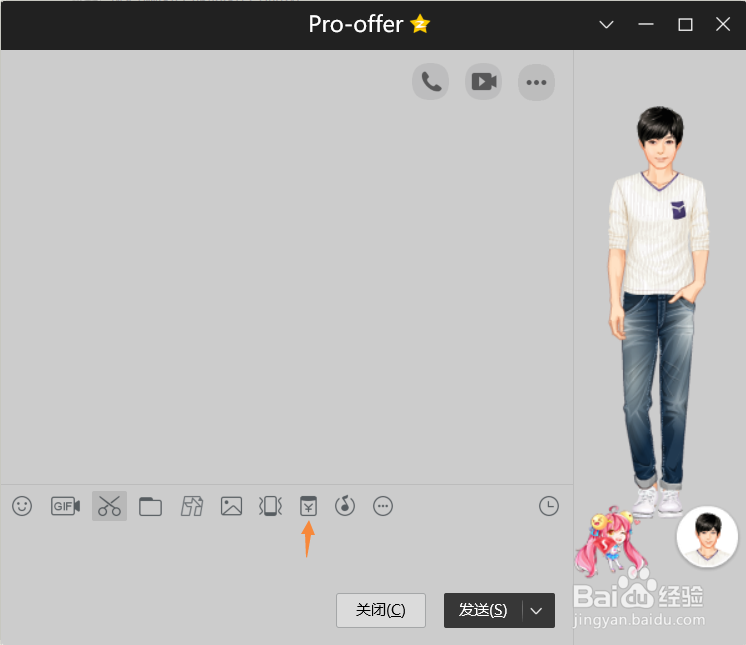The width and height of the screenshot is (746, 645).
Task: Select the scissors screenshot tool
Action: (x=109, y=506)
